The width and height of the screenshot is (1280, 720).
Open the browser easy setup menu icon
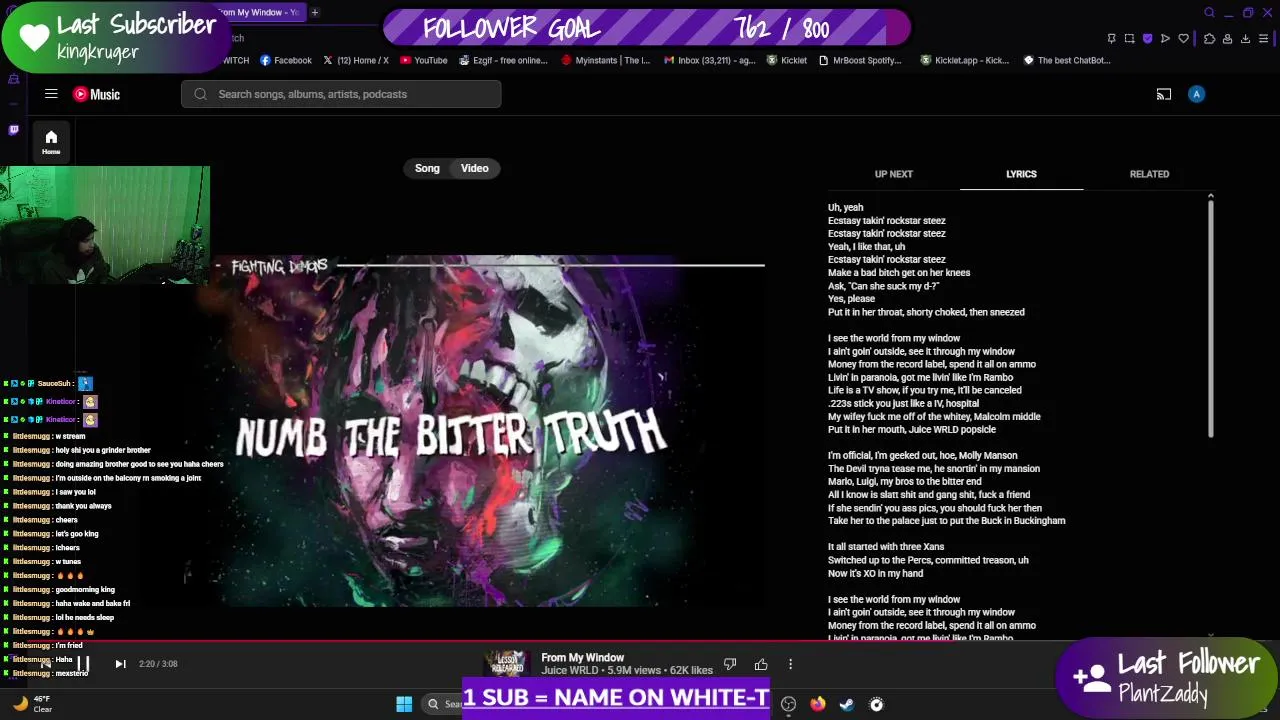(1264, 38)
